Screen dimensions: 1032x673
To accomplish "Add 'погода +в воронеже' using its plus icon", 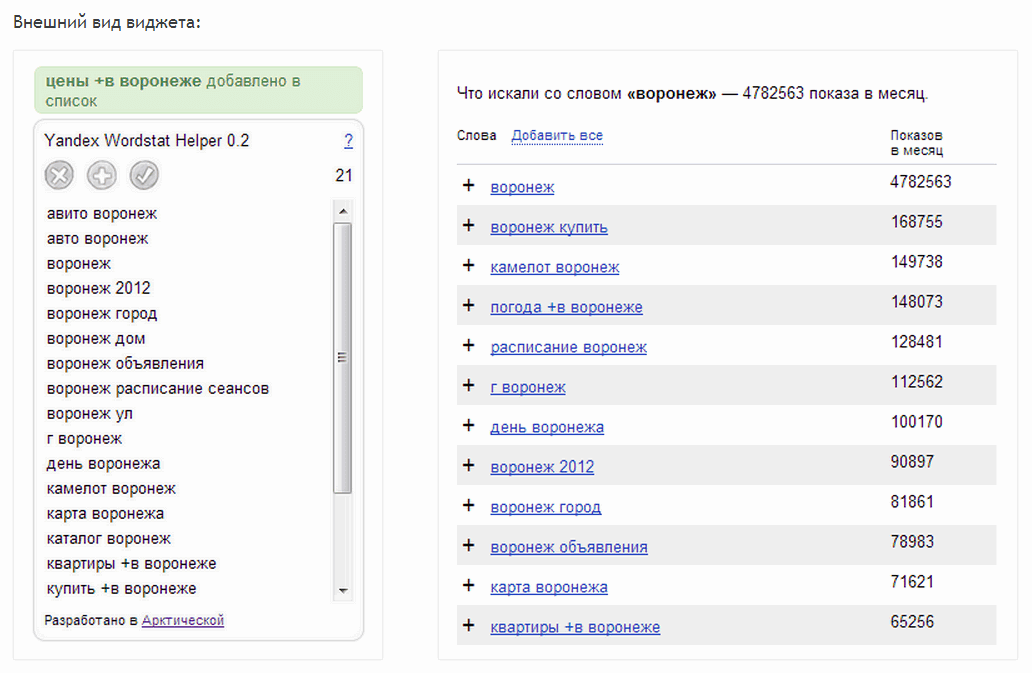I will [469, 305].
